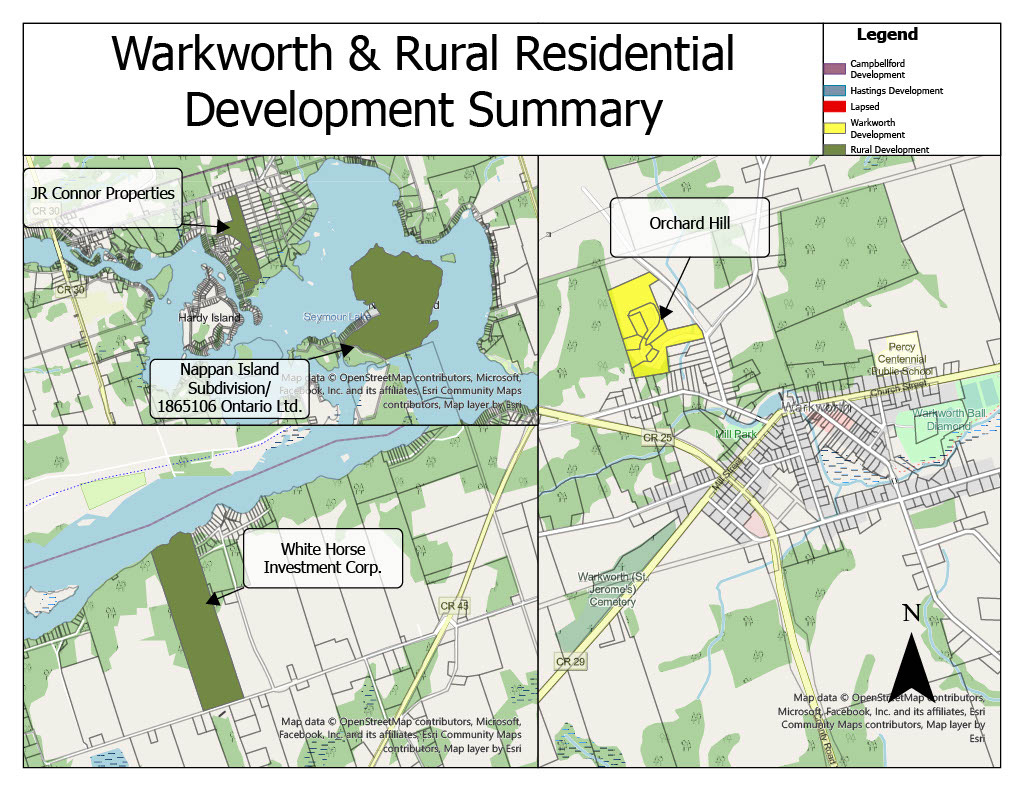Click the green Rural Development legend swatch
The image size is (1024, 791).
click(x=835, y=150)
